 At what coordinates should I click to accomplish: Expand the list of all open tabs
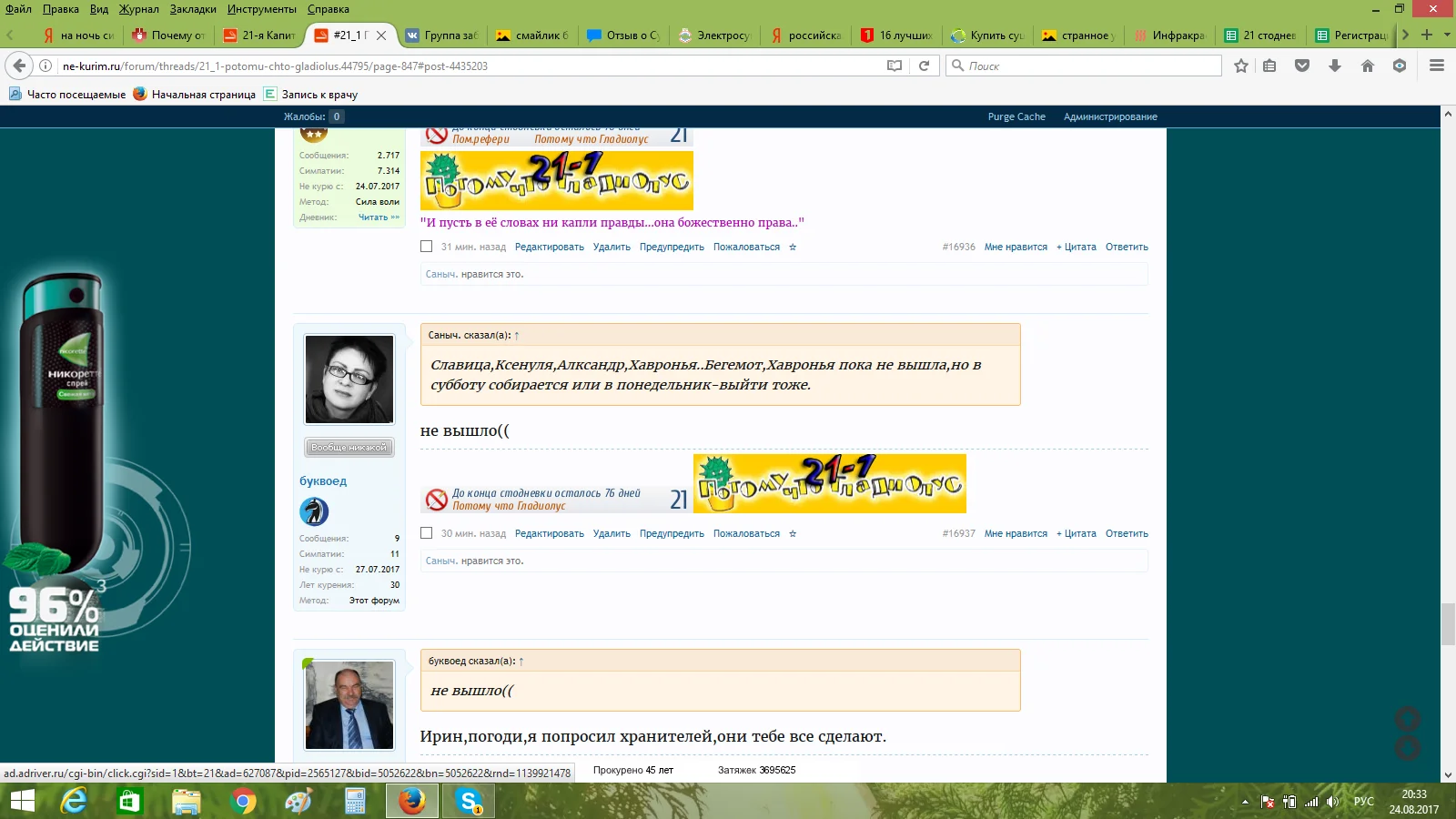pyautogui.click(x=1447, y=35)
